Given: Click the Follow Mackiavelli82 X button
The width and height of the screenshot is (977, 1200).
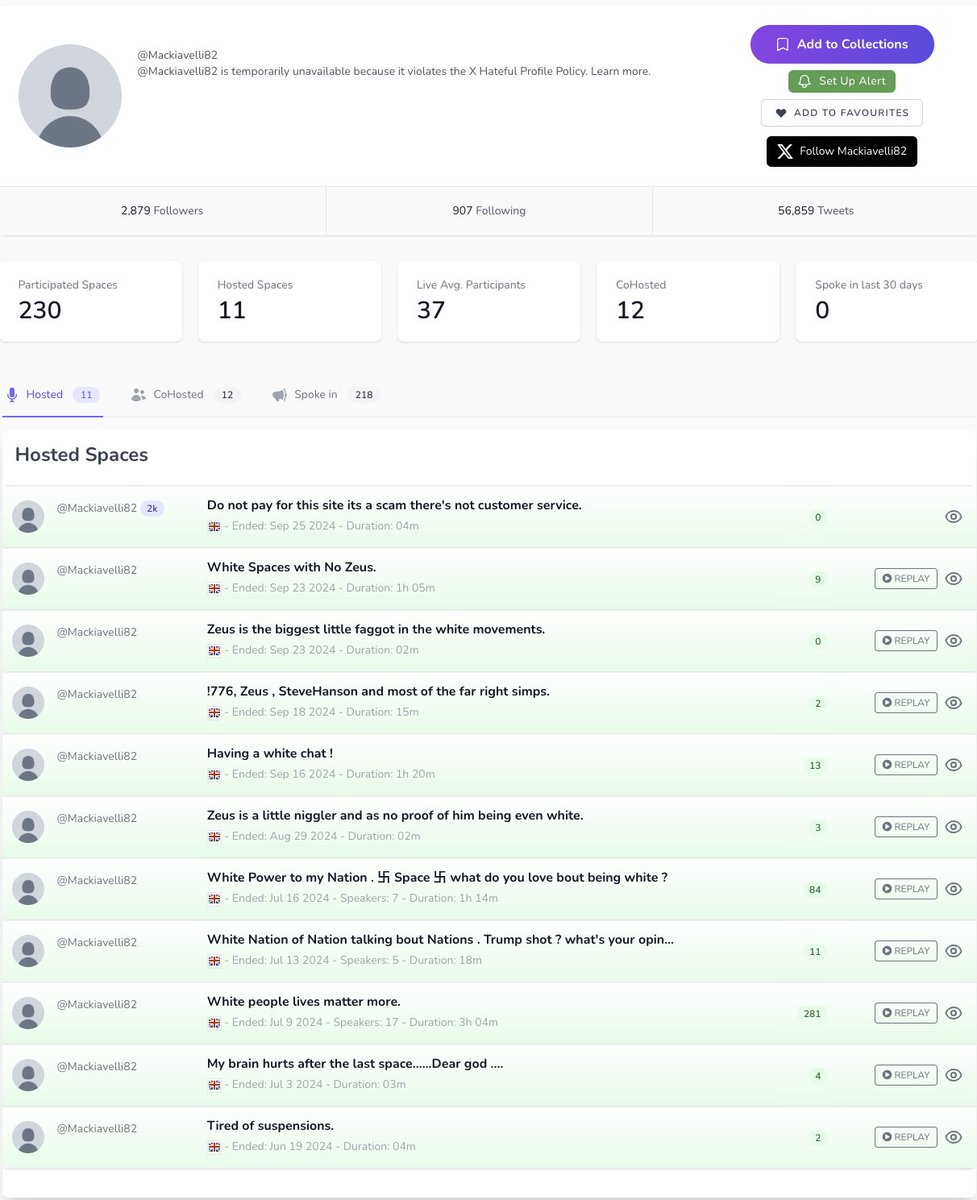Looking at the screenshot, I should 842,151.
